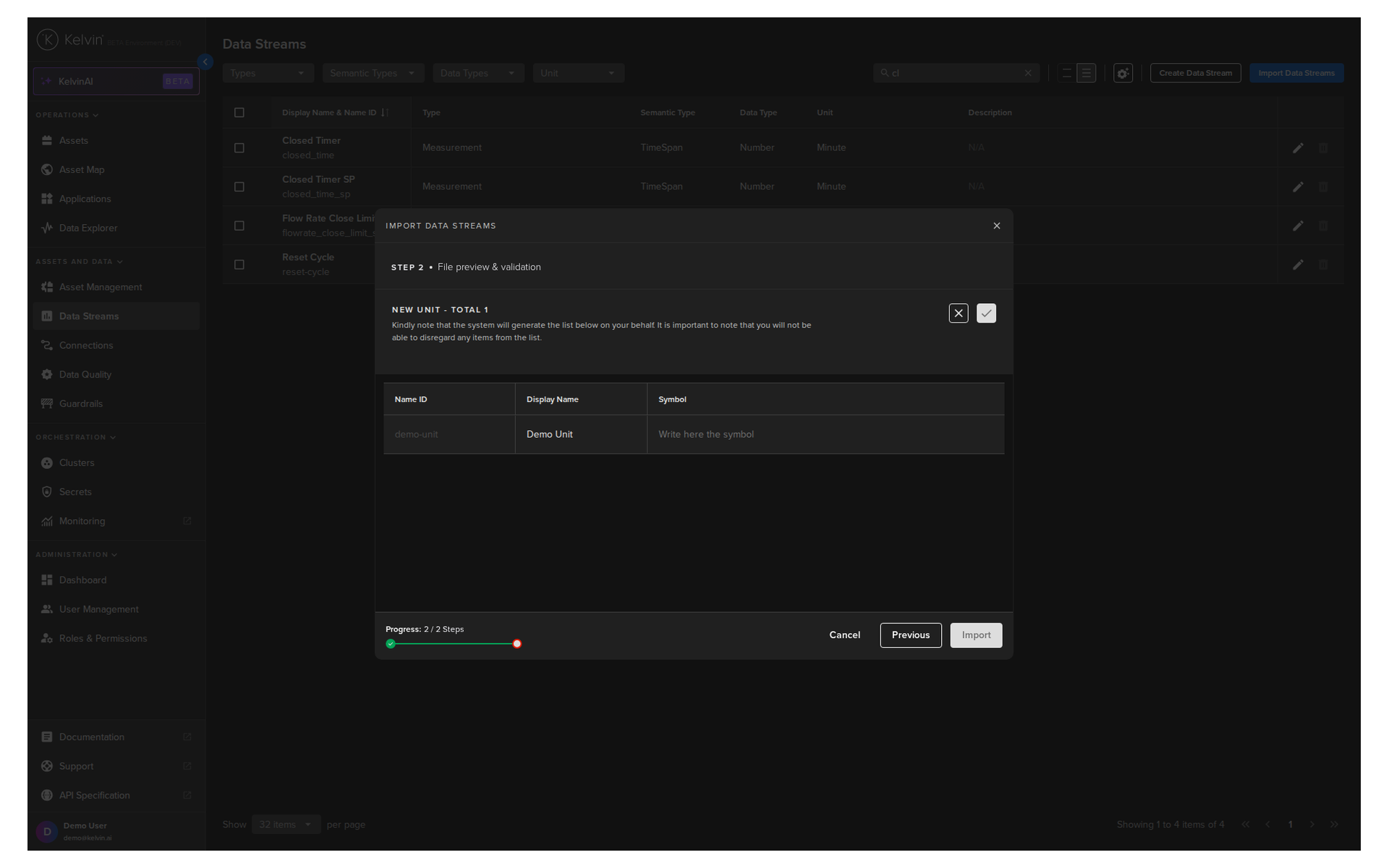Go to Guardrails menu item
This screenshot has width=1389, height=868.
81,404
